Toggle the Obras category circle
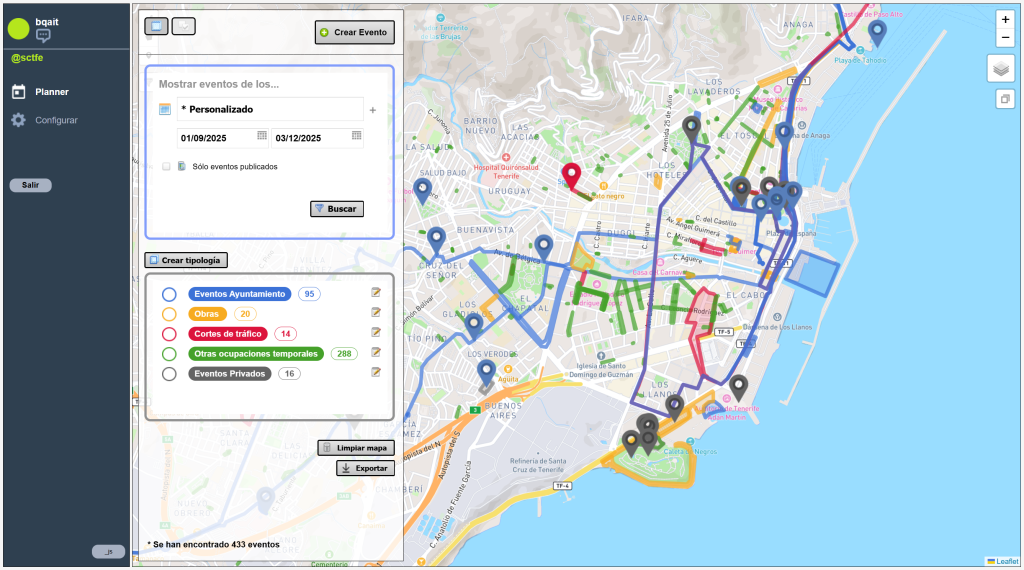The image size is (1024, 570). pos(169,314)
